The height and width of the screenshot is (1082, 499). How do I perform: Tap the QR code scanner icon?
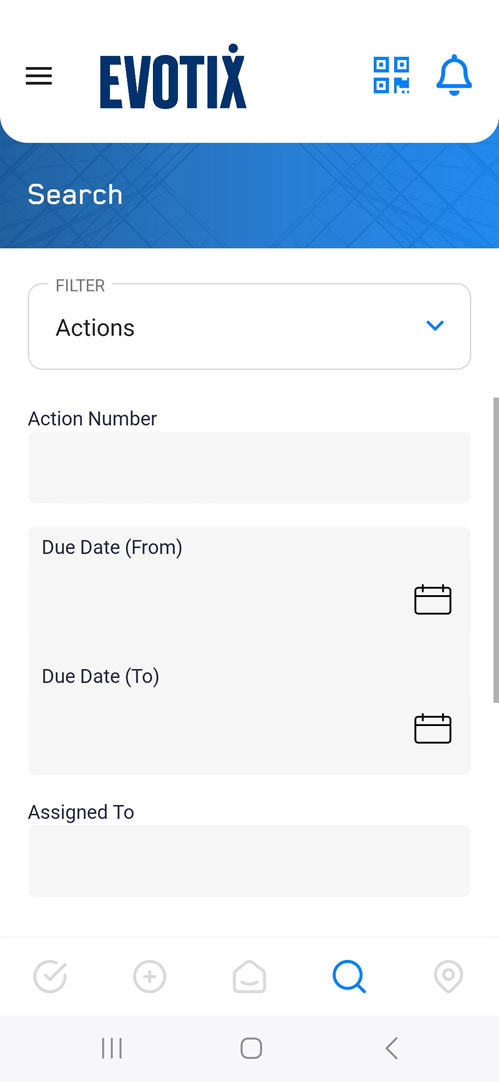(x=391, y=75)
